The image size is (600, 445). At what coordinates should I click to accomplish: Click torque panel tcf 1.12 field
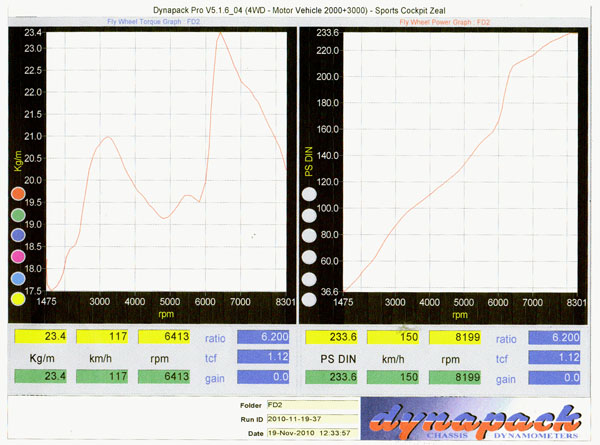tap(263, 357)
